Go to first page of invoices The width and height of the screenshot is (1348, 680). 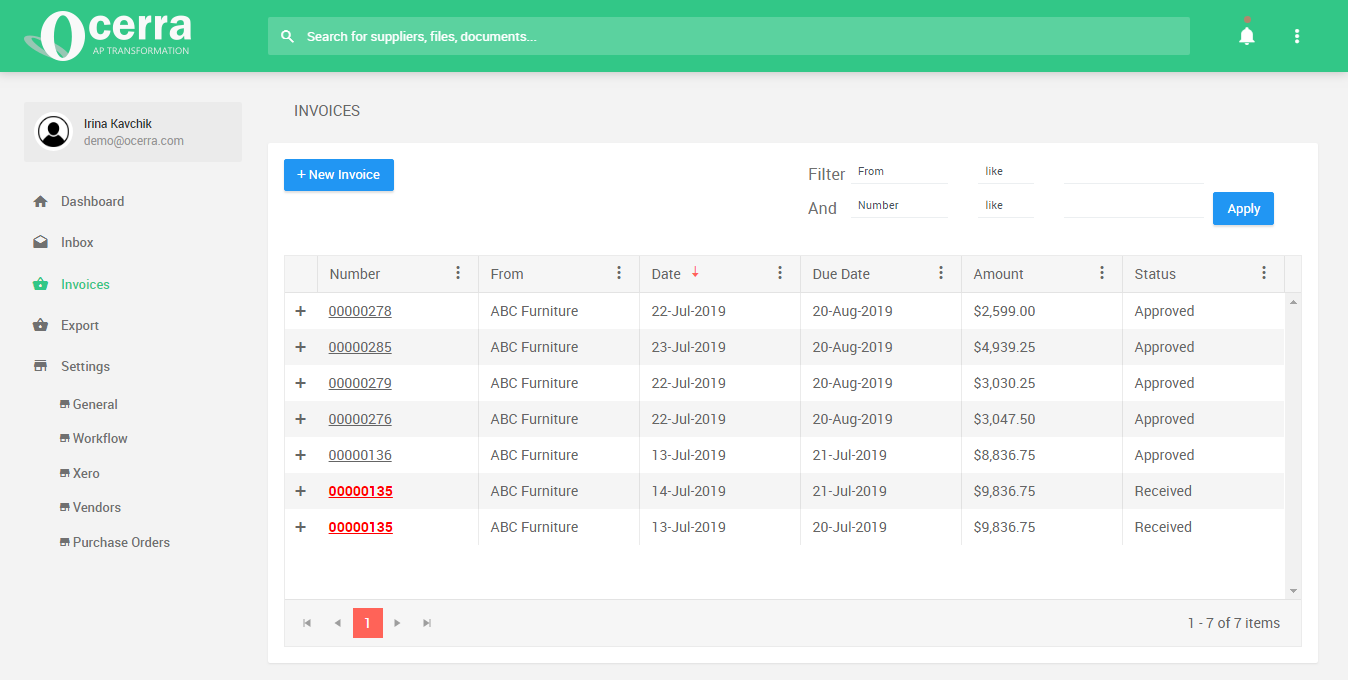(x=307, y=623)
